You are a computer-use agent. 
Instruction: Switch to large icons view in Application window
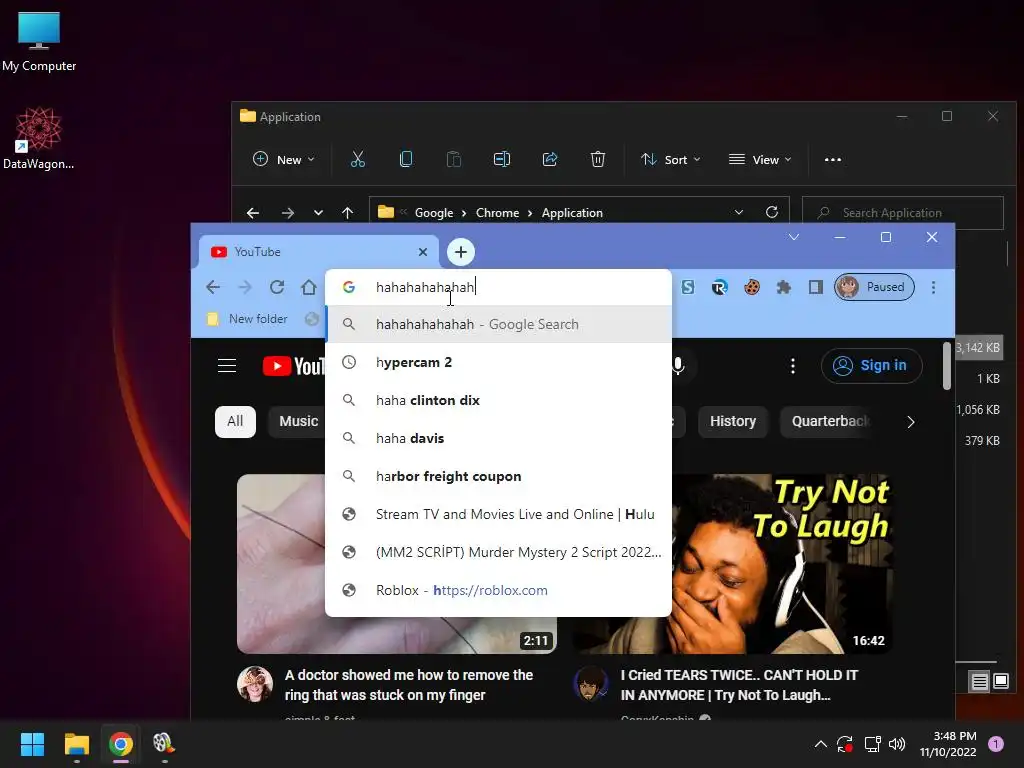click(x=1001, y=682)
